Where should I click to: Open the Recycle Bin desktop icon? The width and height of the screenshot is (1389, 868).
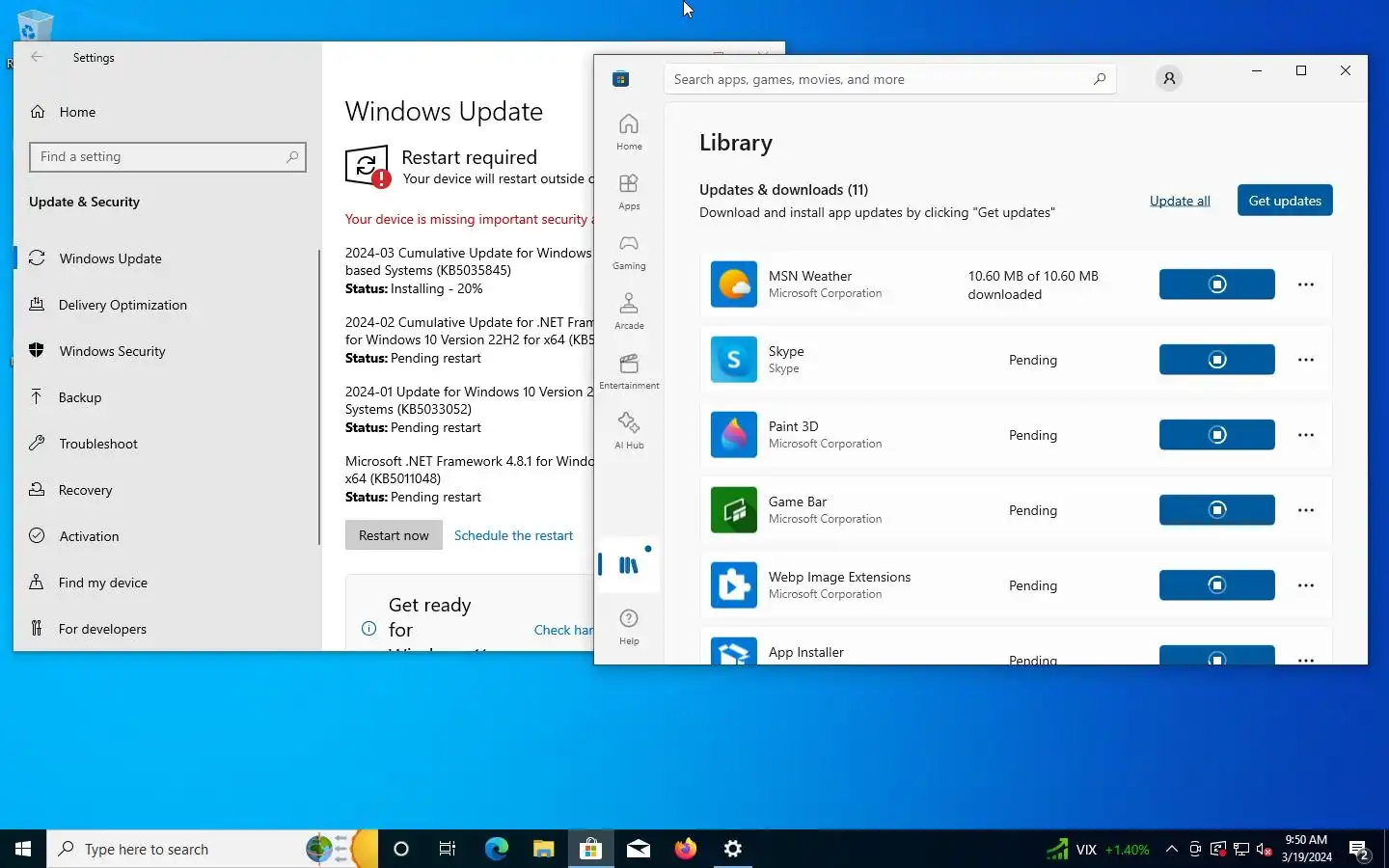click(x=34, y=26)
